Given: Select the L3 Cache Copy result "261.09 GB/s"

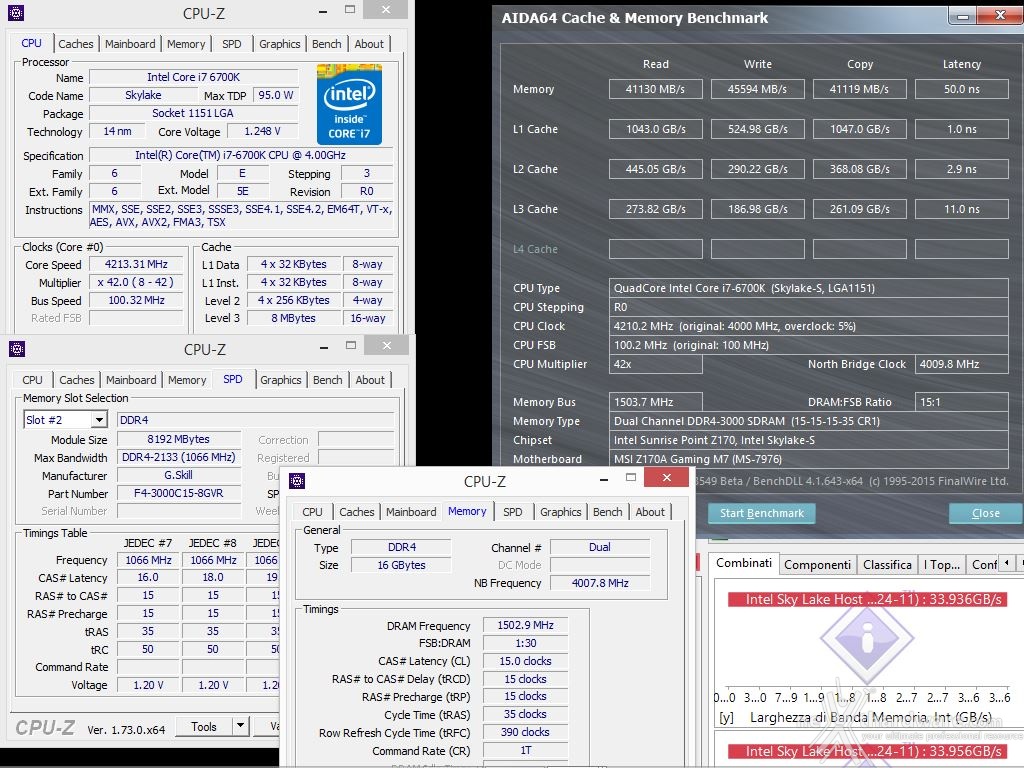Looking at the screenshot, I should coord(859,209).
